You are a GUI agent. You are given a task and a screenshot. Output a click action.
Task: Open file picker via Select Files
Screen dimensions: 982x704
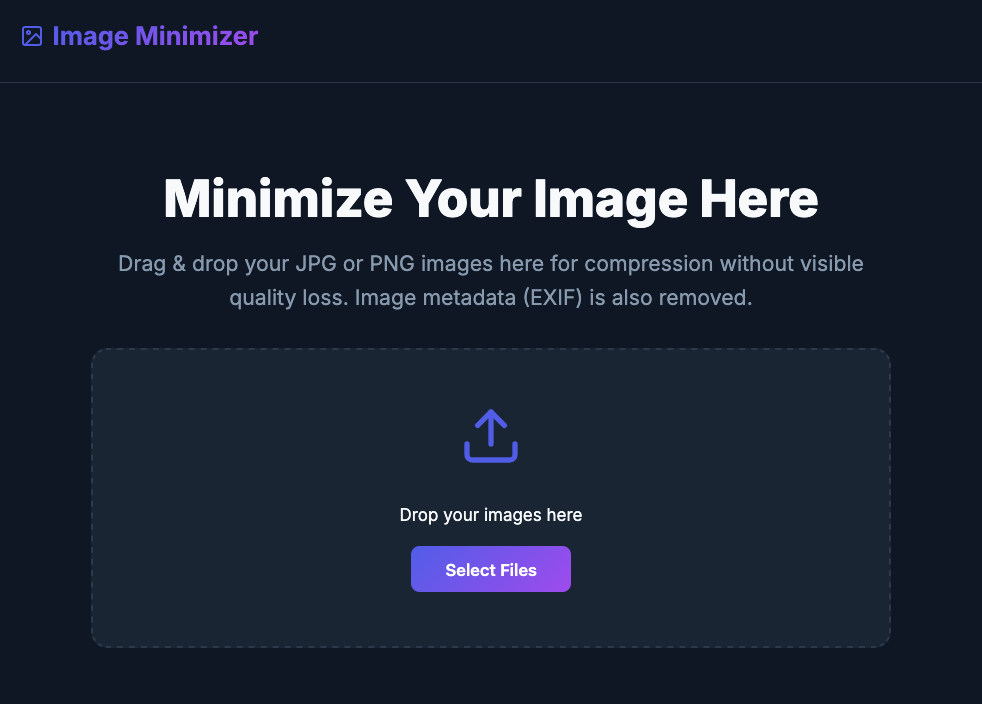click(490, 568)
